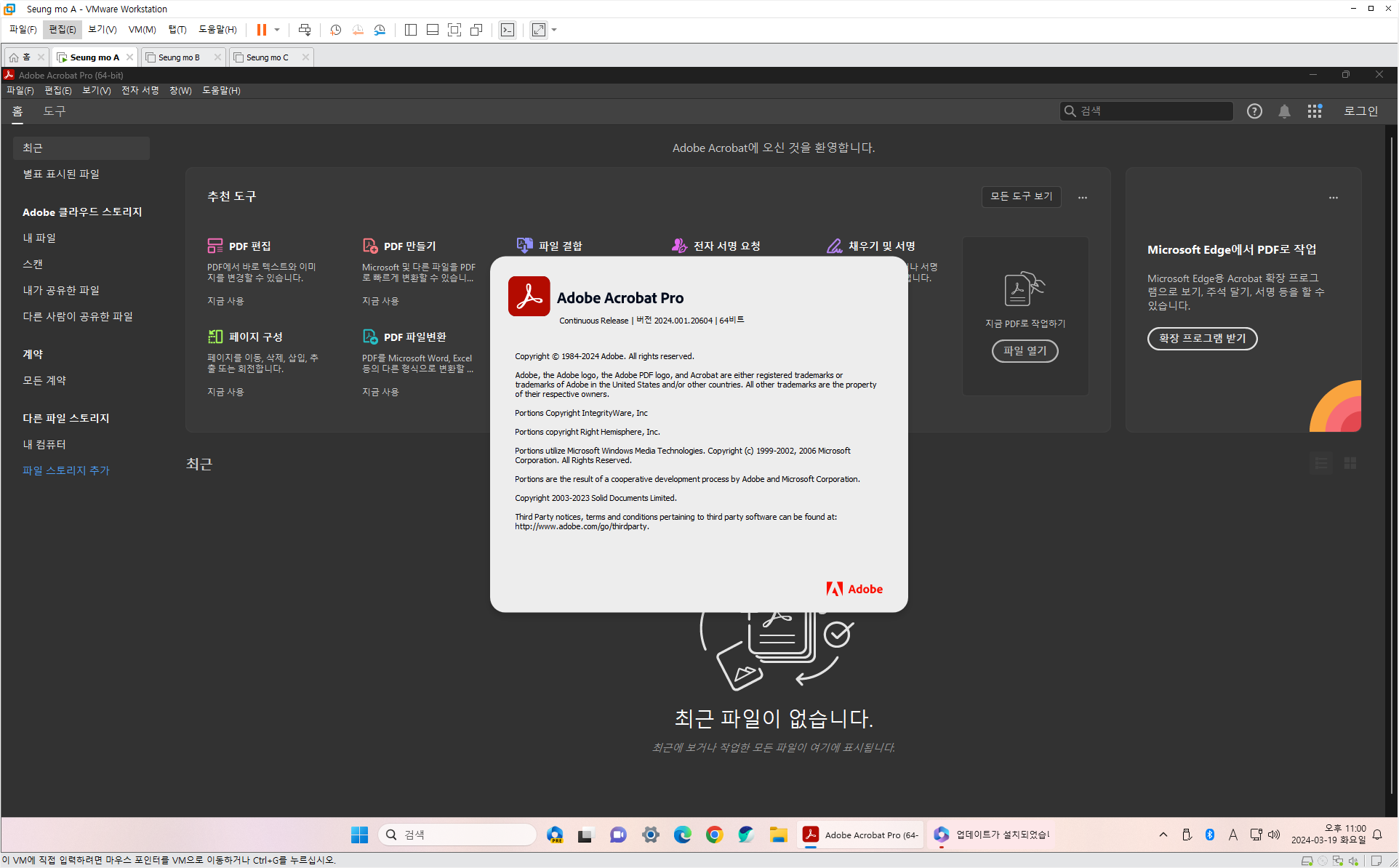The height and width of the screenshot is (868, 1399).
Task: Click the 전자 서명 요청 tool icon
Action: [680, 246]
